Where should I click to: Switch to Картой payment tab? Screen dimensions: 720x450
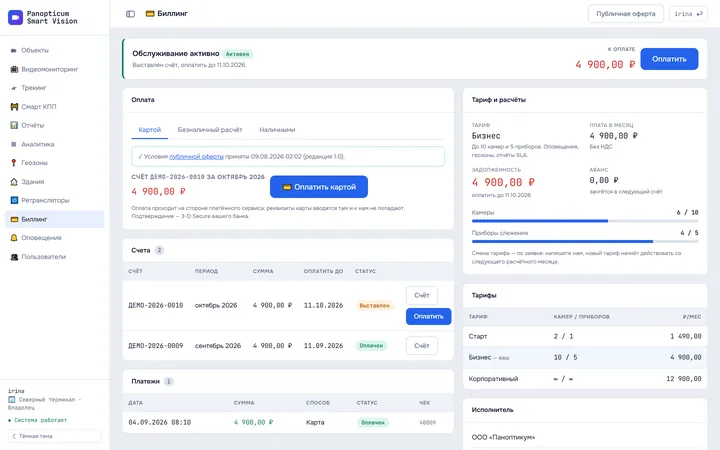click(150, 130)
